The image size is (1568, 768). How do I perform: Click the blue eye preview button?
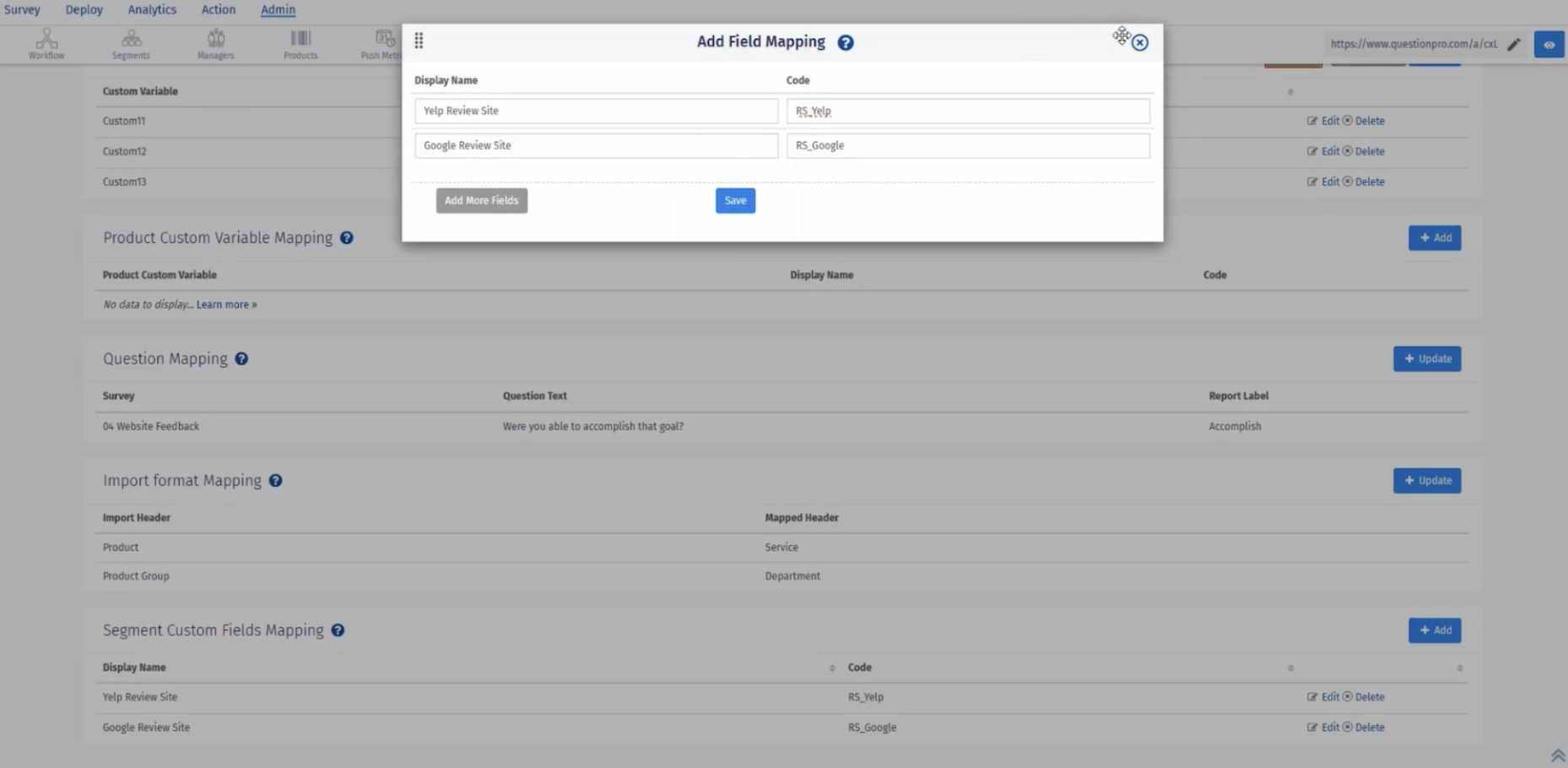point(1549,45)
